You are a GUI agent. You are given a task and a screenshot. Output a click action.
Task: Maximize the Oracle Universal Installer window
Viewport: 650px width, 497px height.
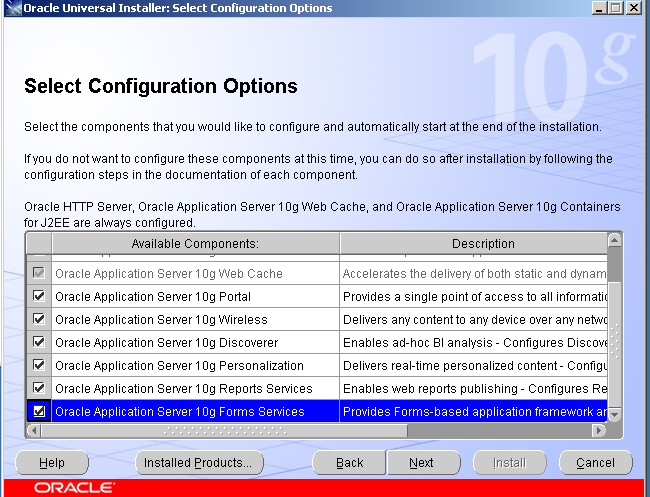click(616, 7)
